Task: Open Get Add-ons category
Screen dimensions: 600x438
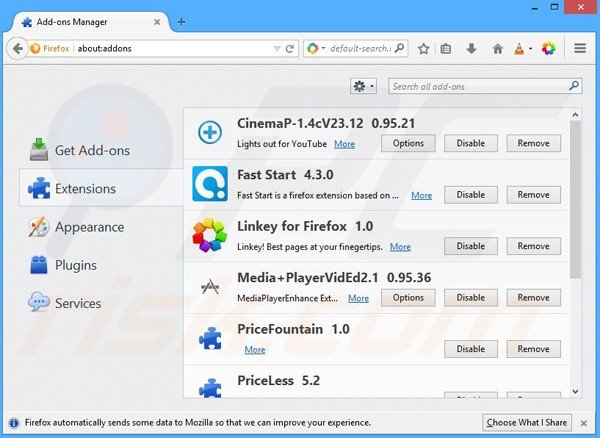Action: click(101, 150)
